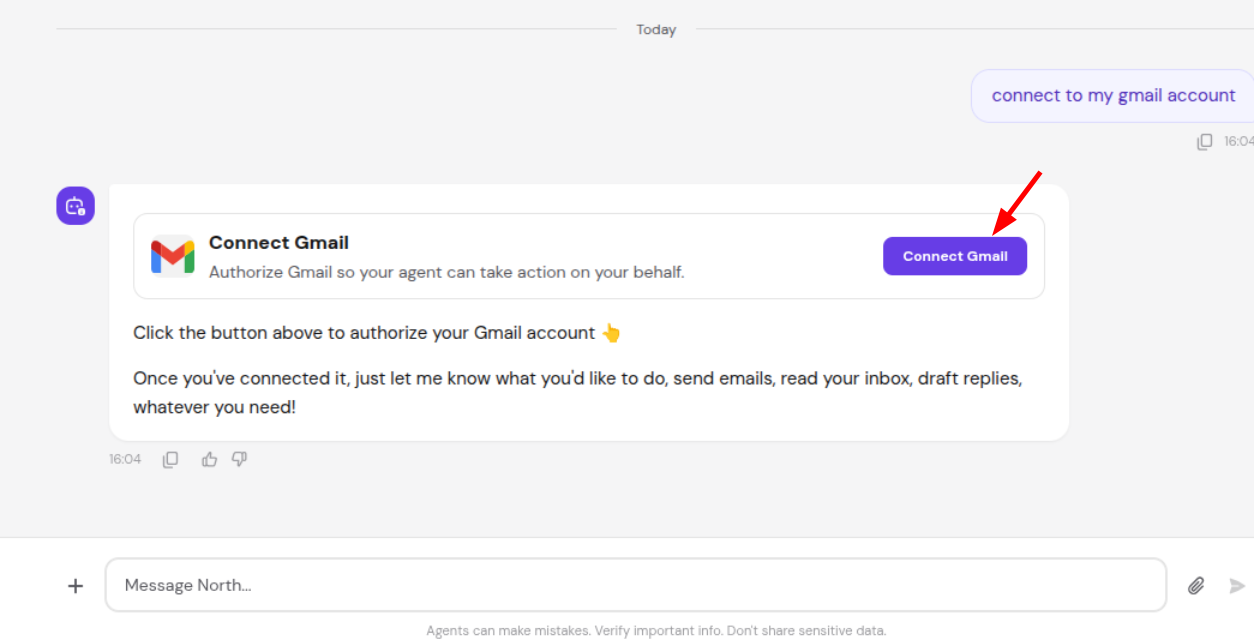
Task: Click the Connect Gmail button
Action: (x=954, y=256)
